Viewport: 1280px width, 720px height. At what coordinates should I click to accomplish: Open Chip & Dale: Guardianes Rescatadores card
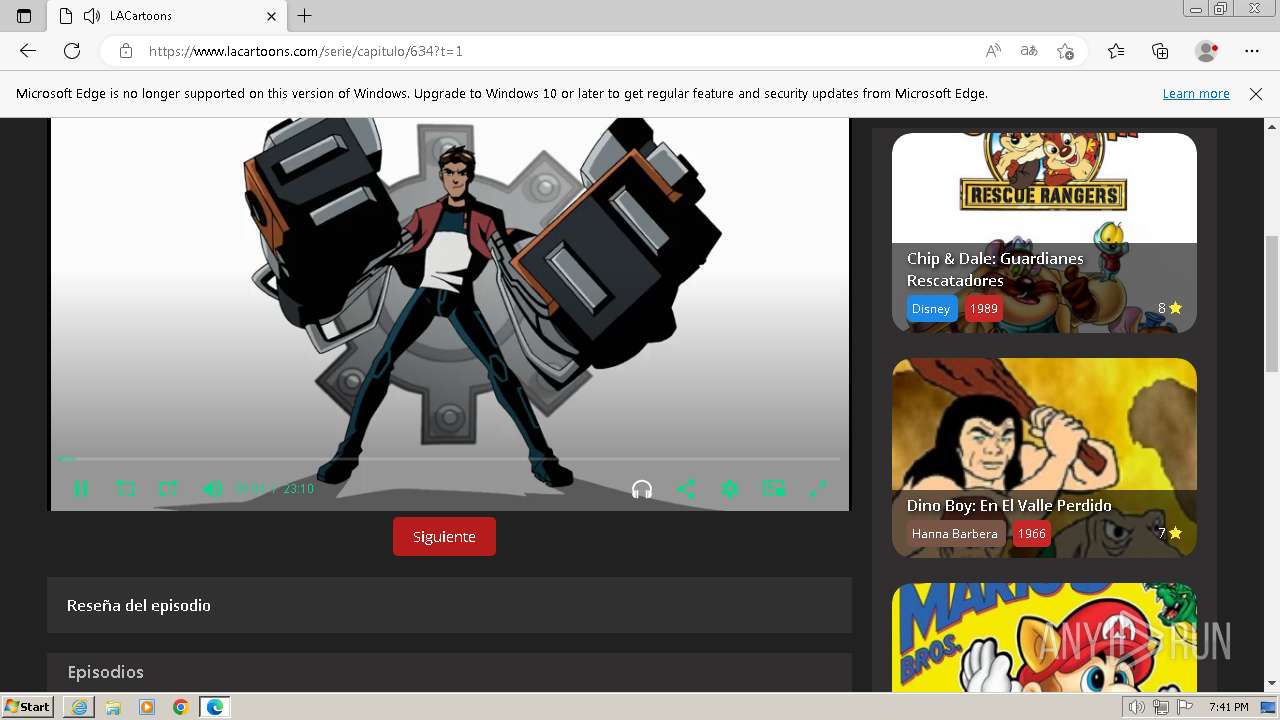[1044, 233]
